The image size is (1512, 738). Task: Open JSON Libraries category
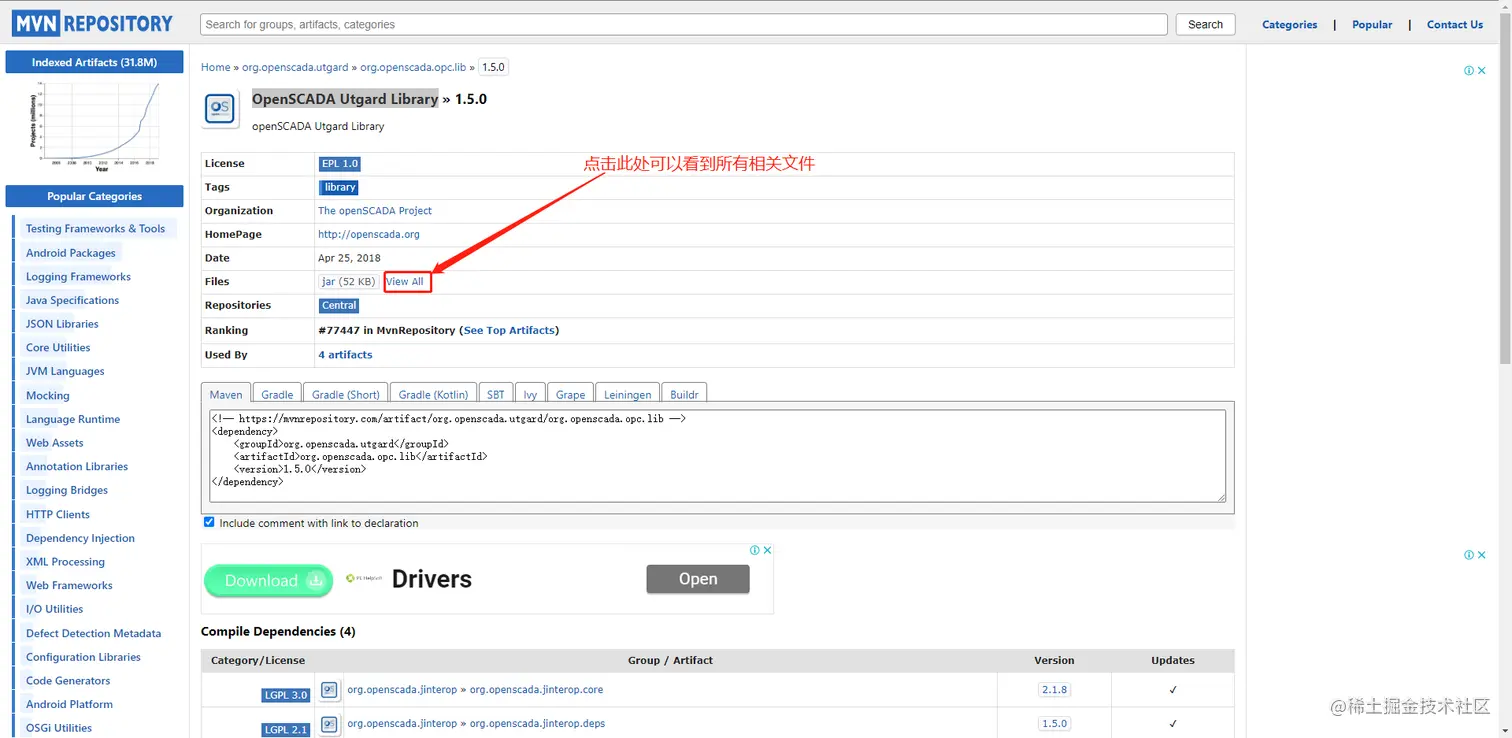pyautogui.click(x=62, y=324)
